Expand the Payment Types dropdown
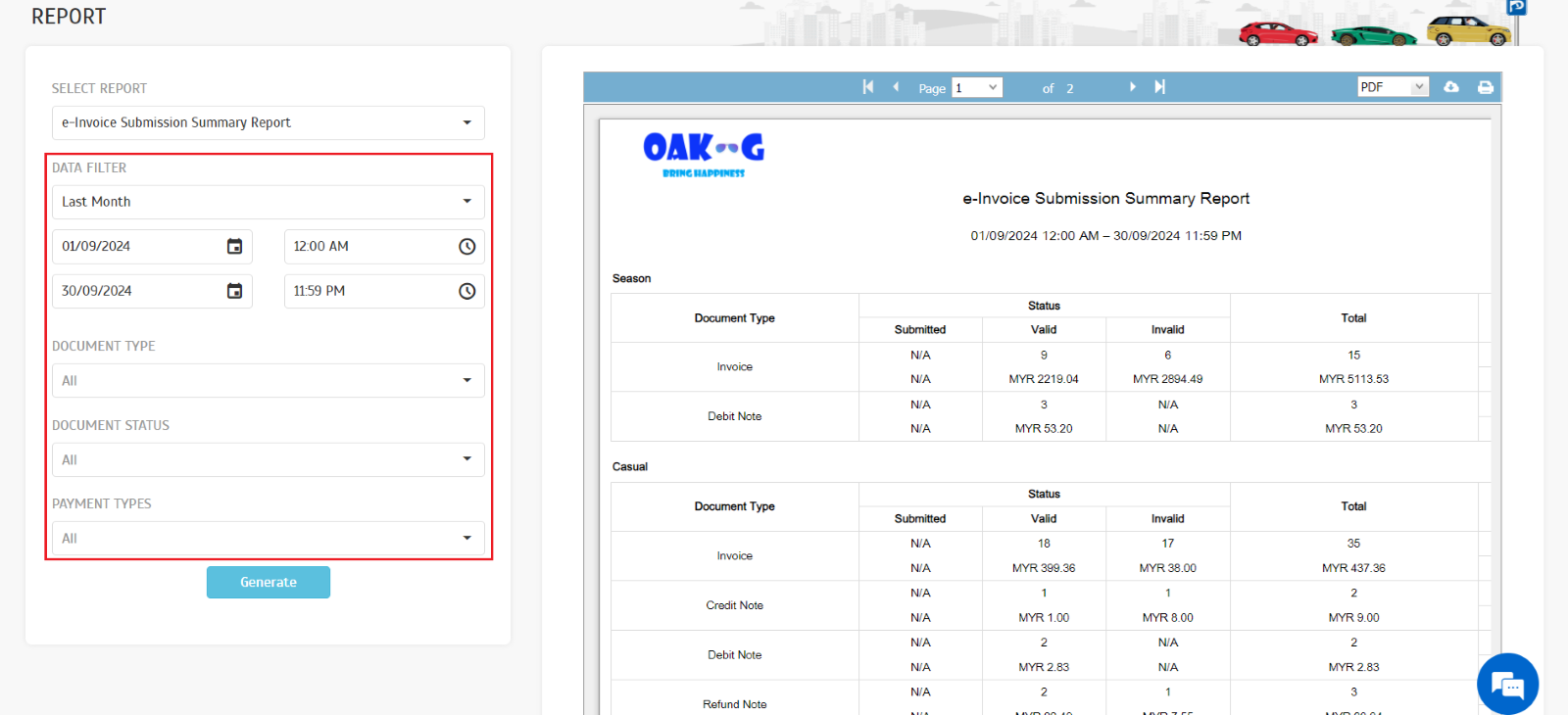Image resolution: width=1568 pixels, height=715 pixels. point(268,538)
